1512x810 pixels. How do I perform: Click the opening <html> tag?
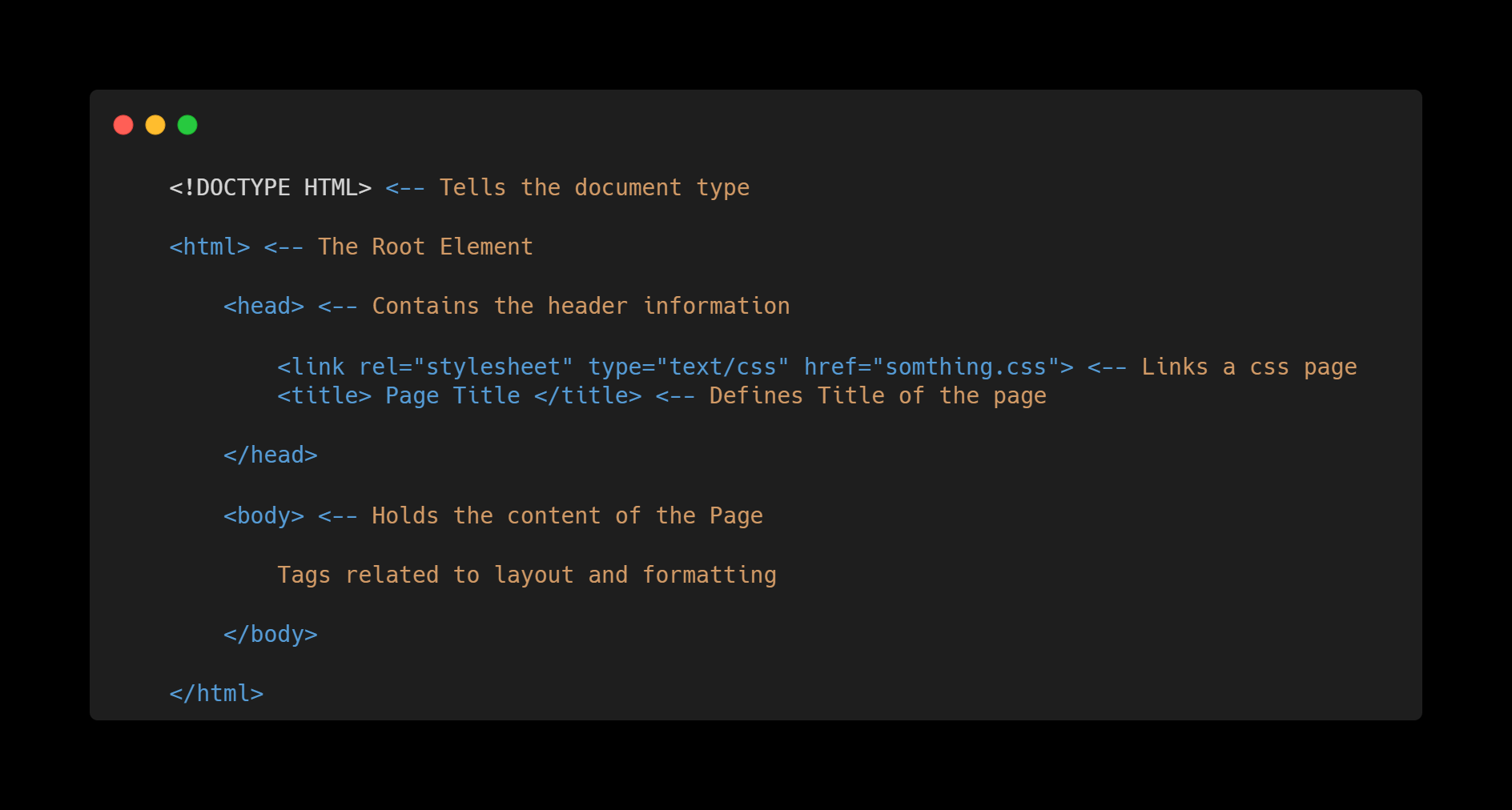210,247
